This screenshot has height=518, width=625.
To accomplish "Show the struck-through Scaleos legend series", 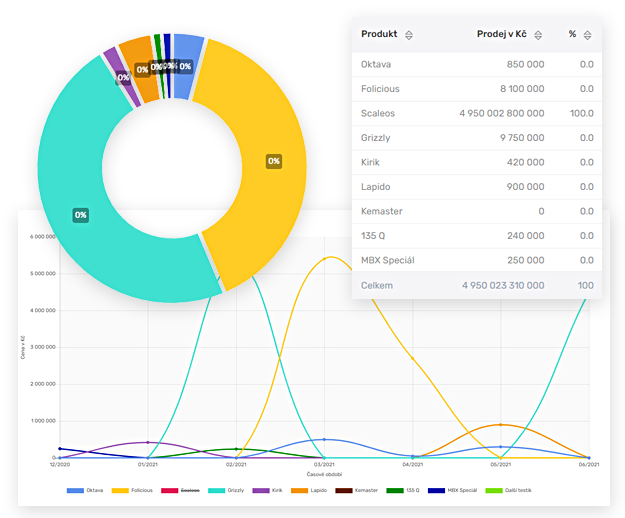I will (180, 490).
